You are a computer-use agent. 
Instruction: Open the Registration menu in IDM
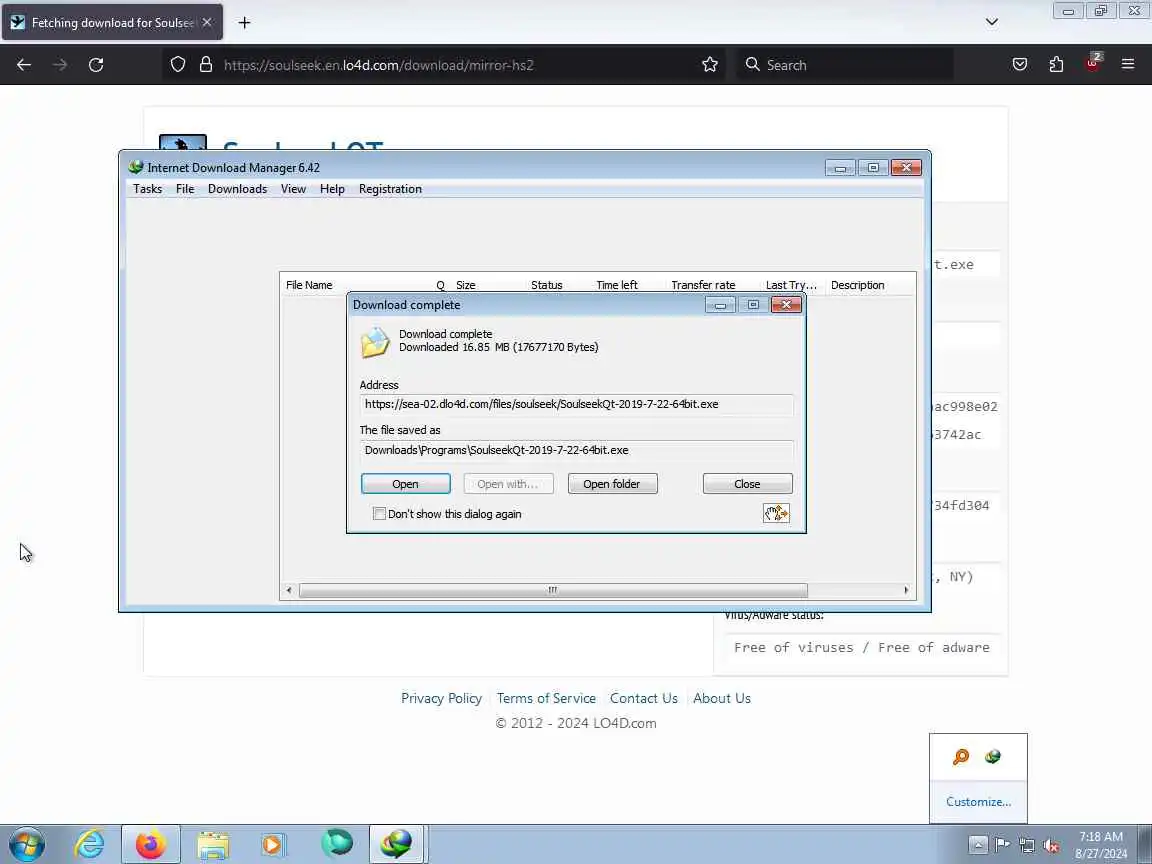tap(390, 189)
